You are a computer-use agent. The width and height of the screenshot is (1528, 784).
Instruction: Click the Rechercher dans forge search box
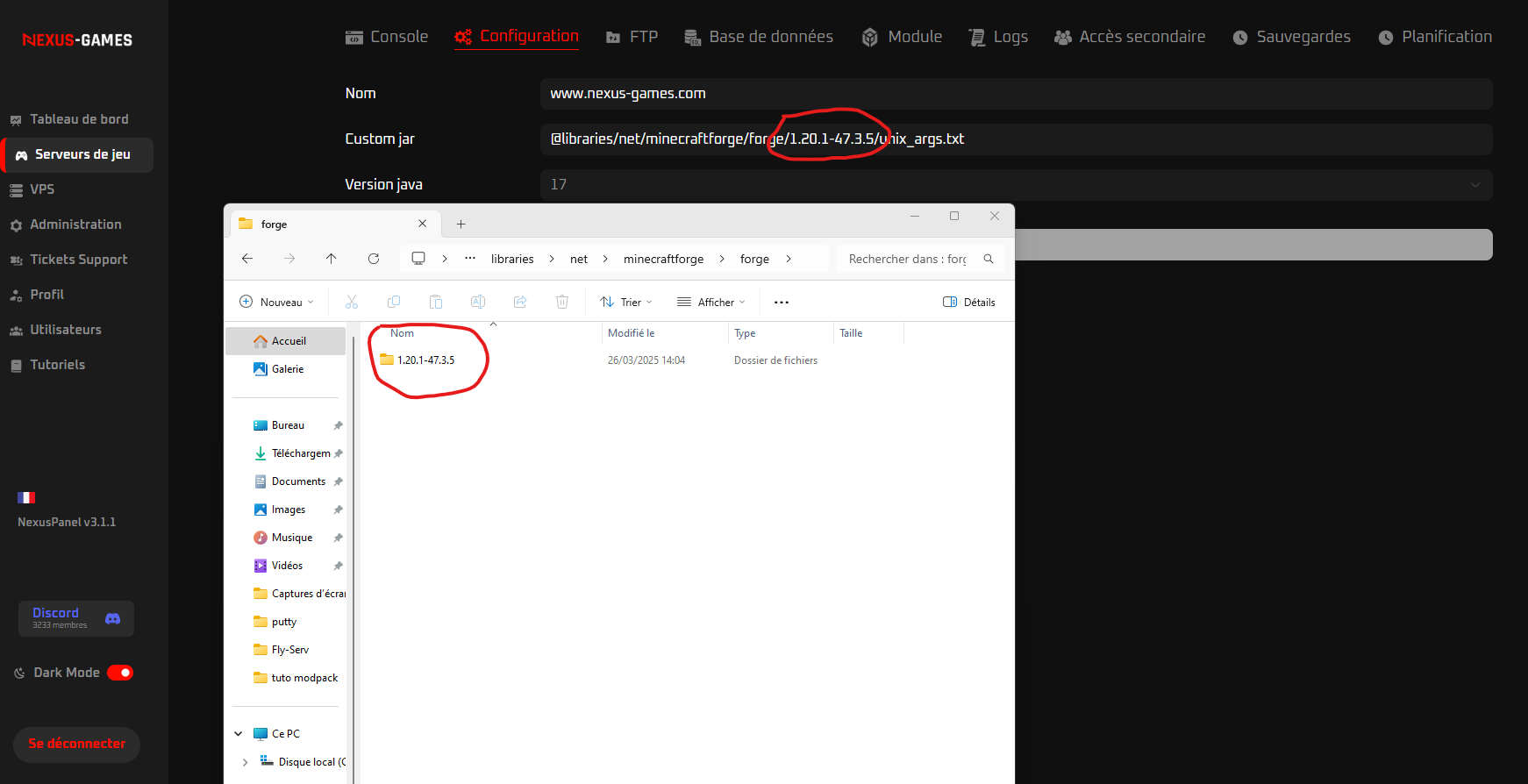click(919, 259)
